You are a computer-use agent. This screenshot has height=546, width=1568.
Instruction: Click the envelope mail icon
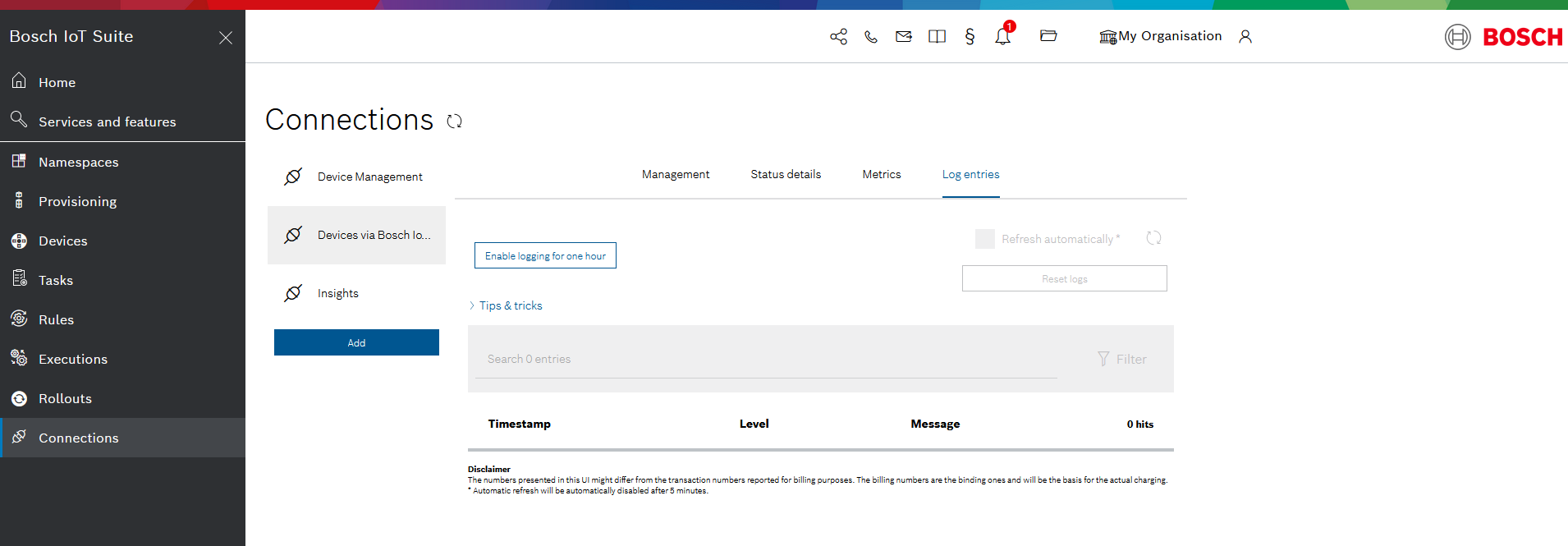[904, 36]
